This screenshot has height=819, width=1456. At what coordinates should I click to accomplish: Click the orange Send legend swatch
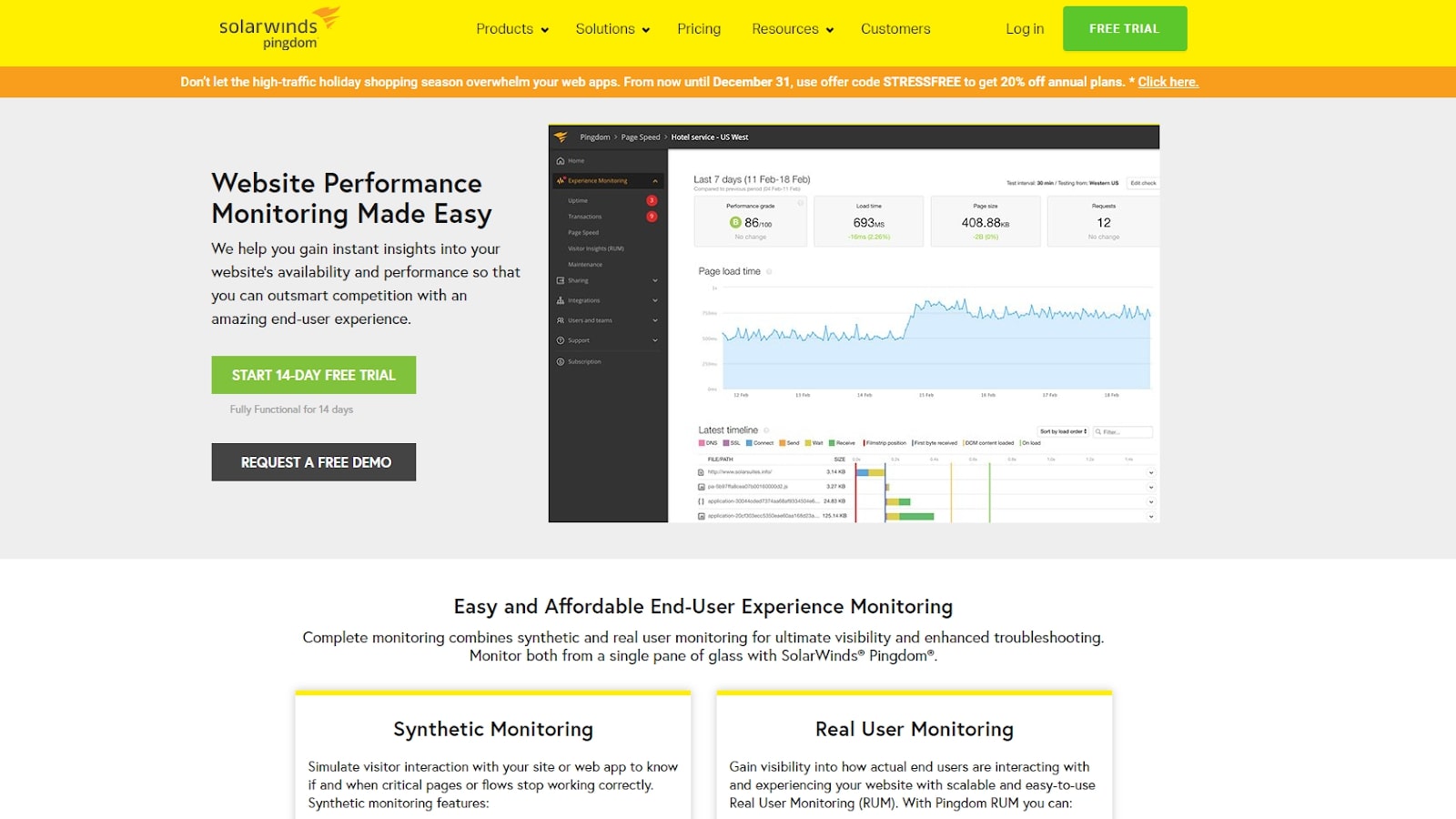(782, 443)
